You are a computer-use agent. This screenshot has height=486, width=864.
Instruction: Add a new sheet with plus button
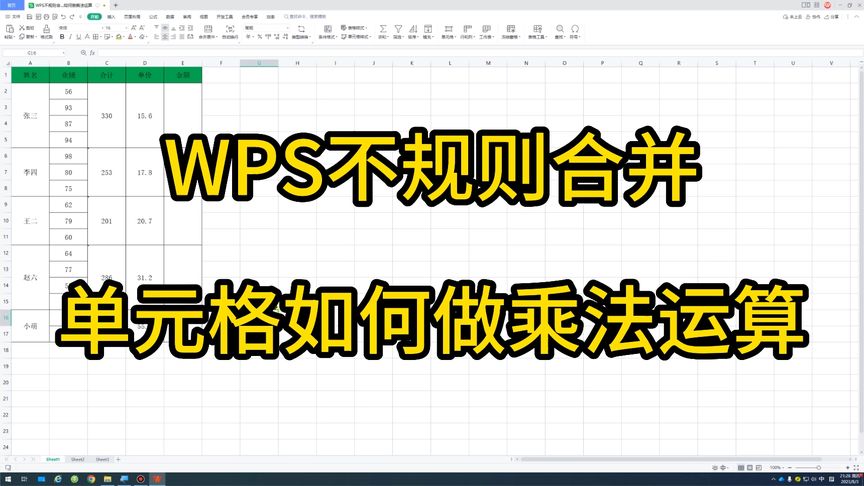click(118, 458)
